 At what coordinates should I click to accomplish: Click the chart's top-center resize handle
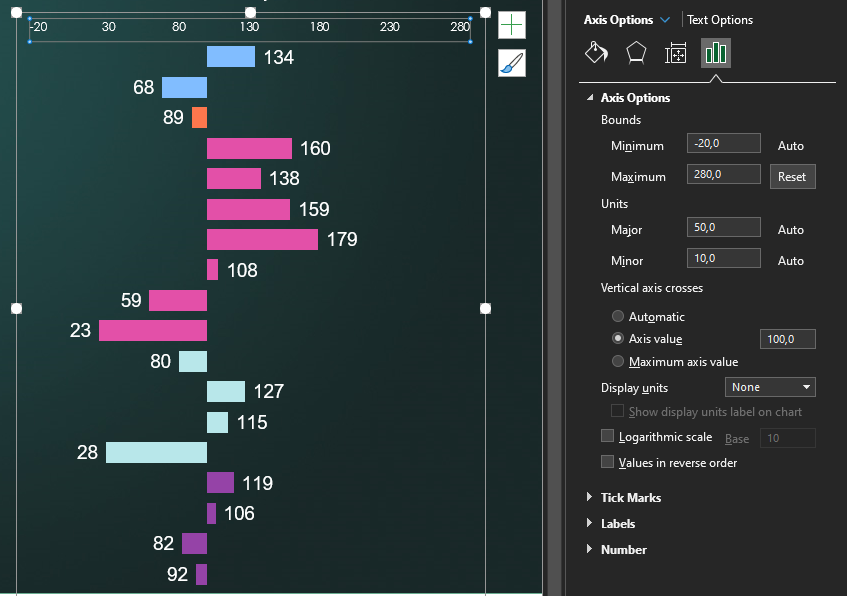click(x=250, y=12)
